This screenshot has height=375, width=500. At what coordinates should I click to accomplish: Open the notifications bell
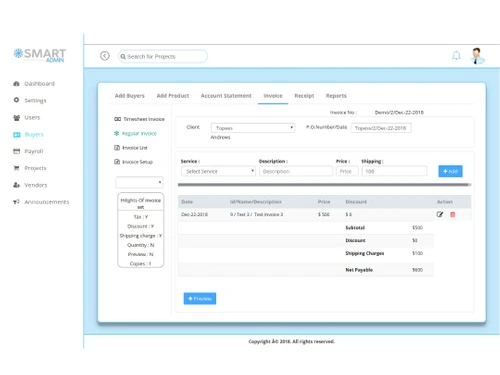[456, 56]
